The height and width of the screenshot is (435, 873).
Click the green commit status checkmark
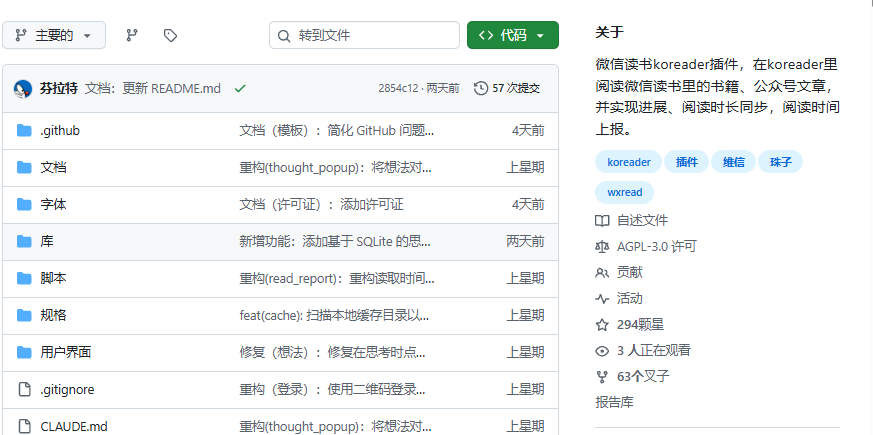pos(240,88)
